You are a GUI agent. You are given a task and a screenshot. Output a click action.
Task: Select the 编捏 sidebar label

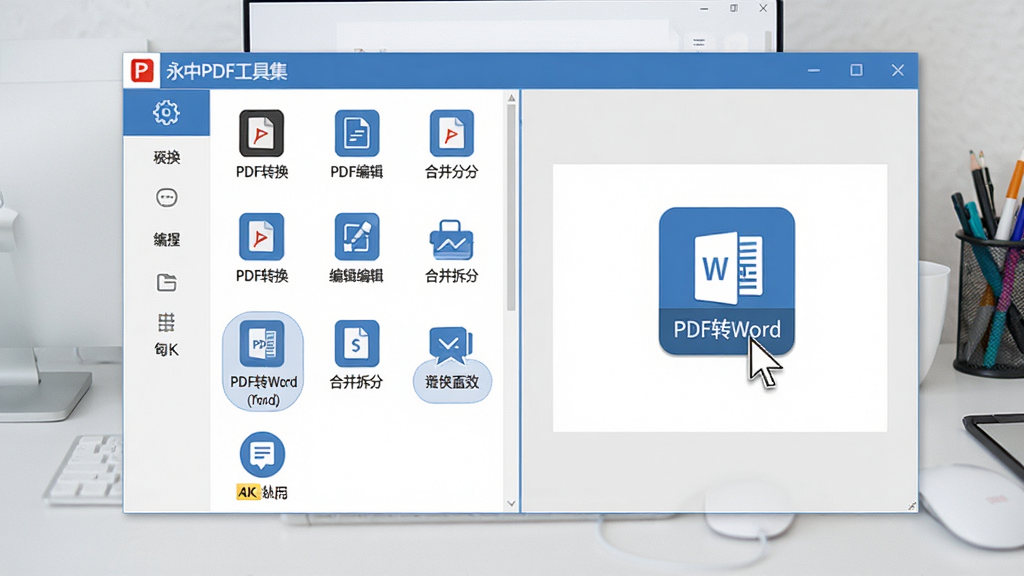tap(167, 240)
